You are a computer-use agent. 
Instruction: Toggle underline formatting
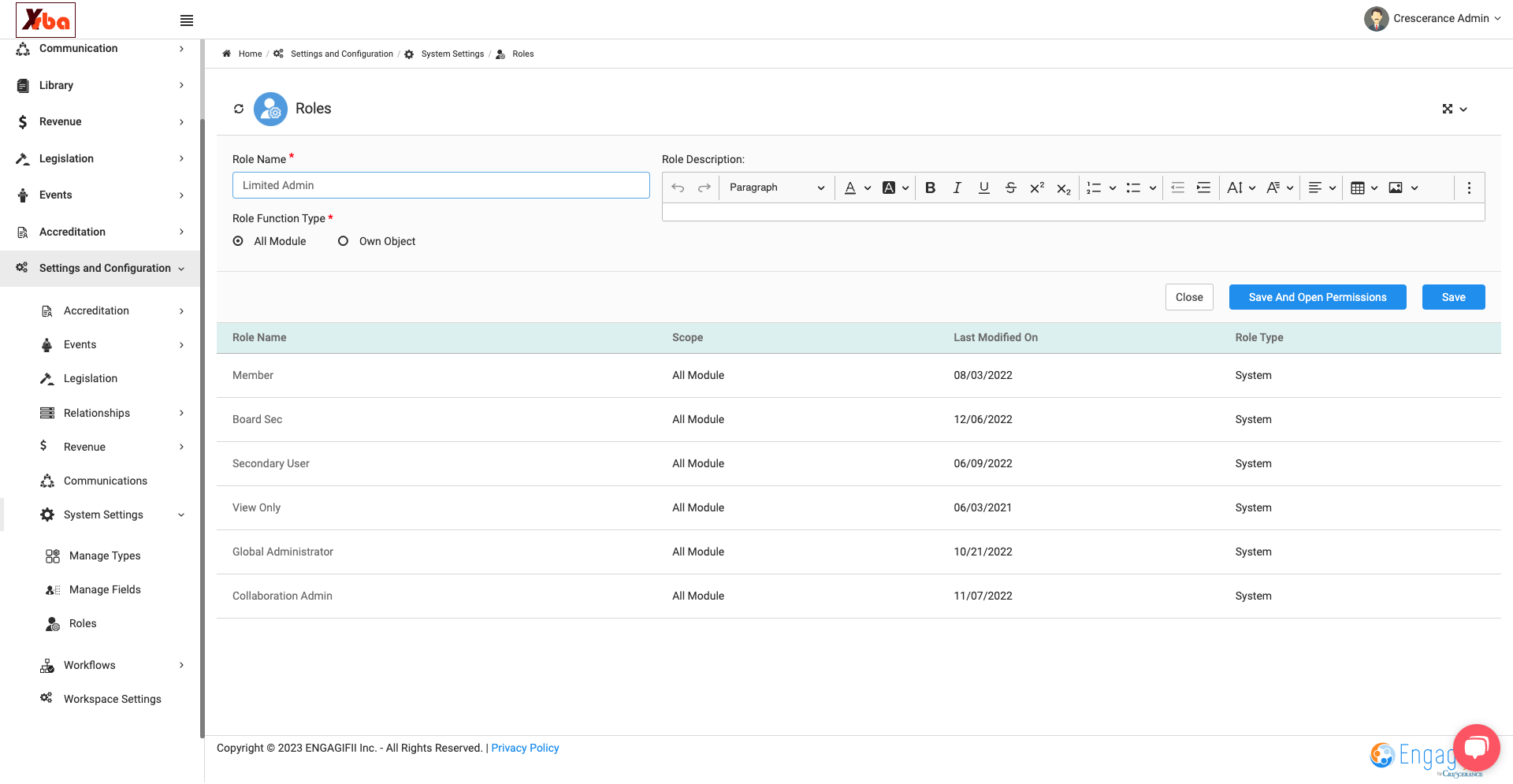(984, 188)
